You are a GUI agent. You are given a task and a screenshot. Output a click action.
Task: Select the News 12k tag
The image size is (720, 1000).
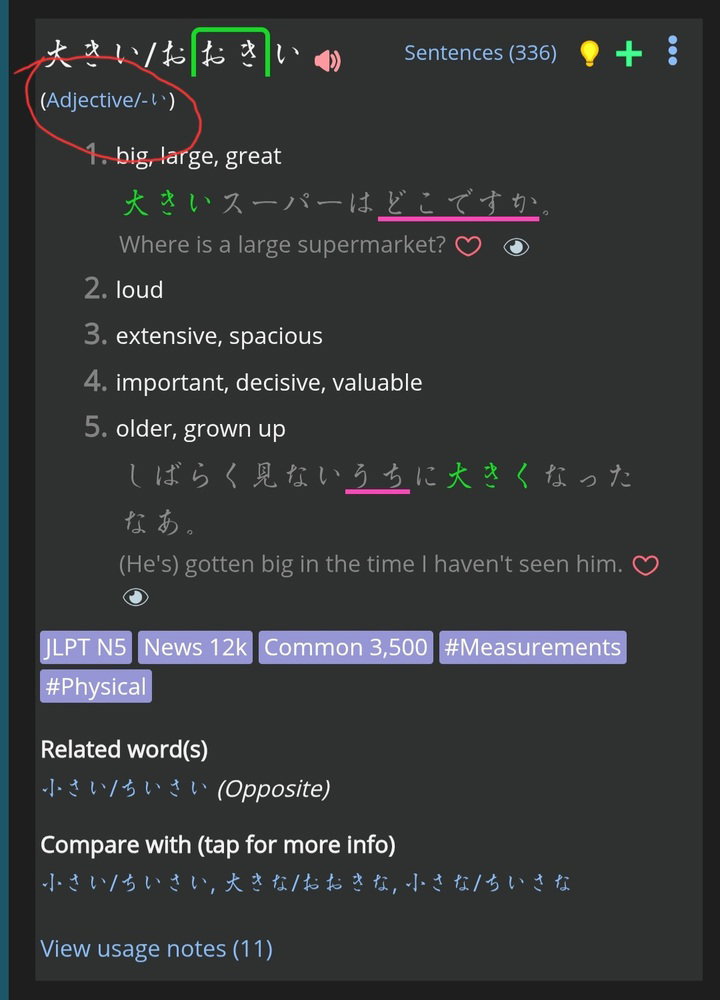[195, 647]
